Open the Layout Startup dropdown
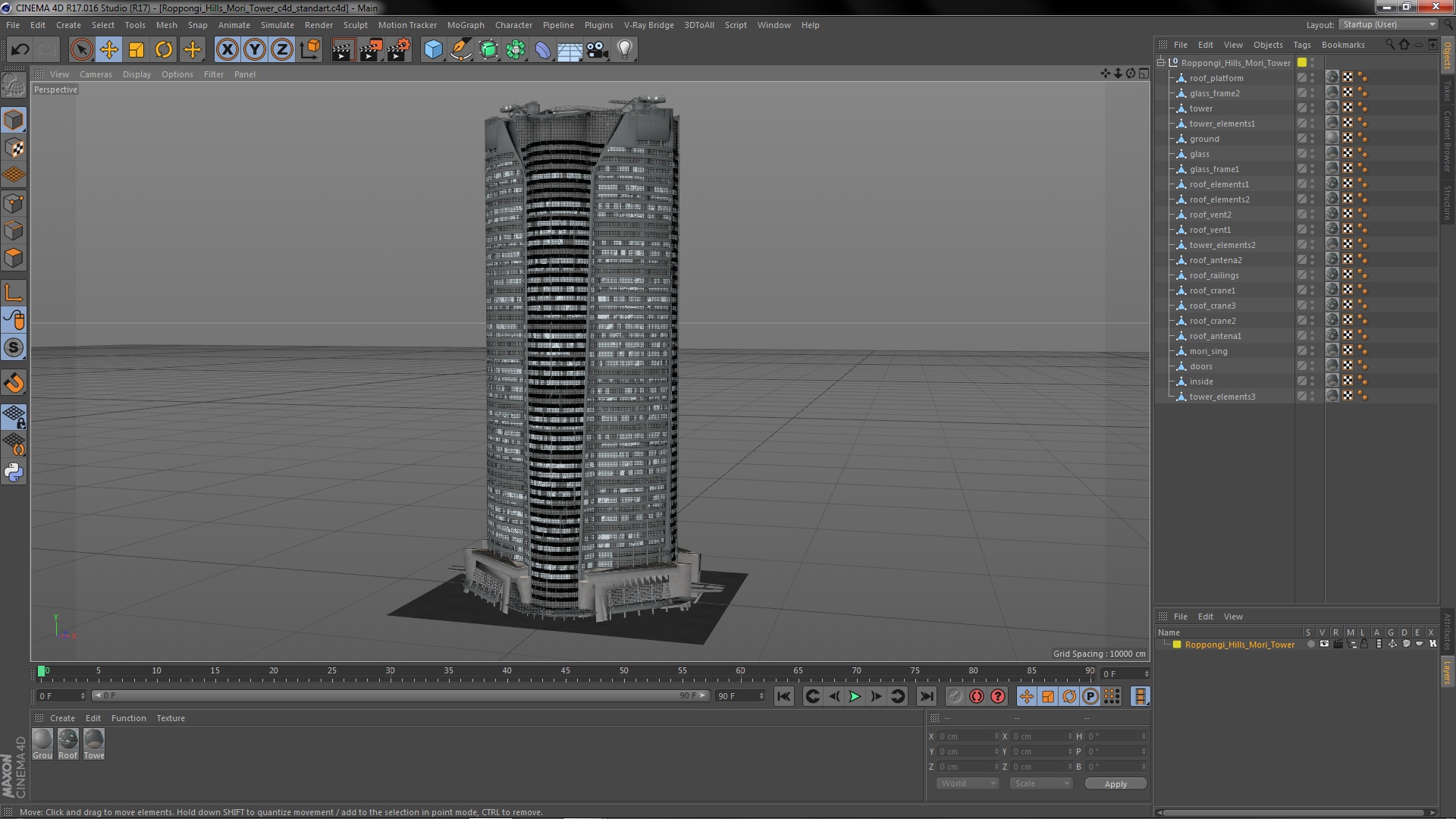This screenshot has width=1456, height=819. pyautogui.click(x=1388, y=24)
